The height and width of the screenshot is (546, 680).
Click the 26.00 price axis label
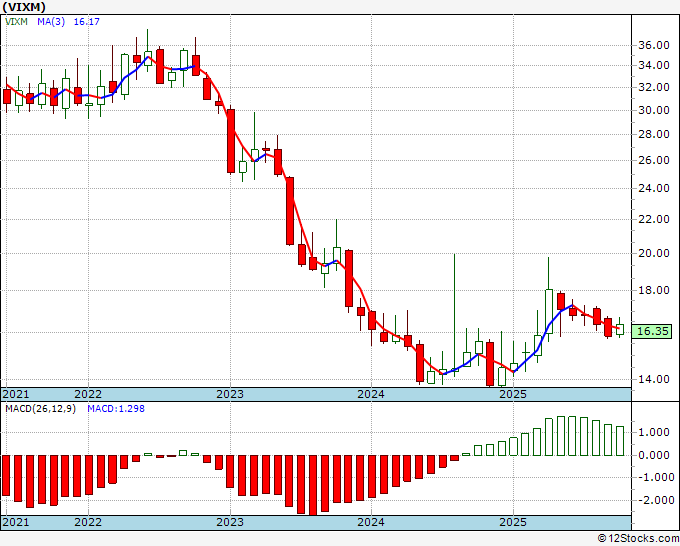click(x=653, y=160)
